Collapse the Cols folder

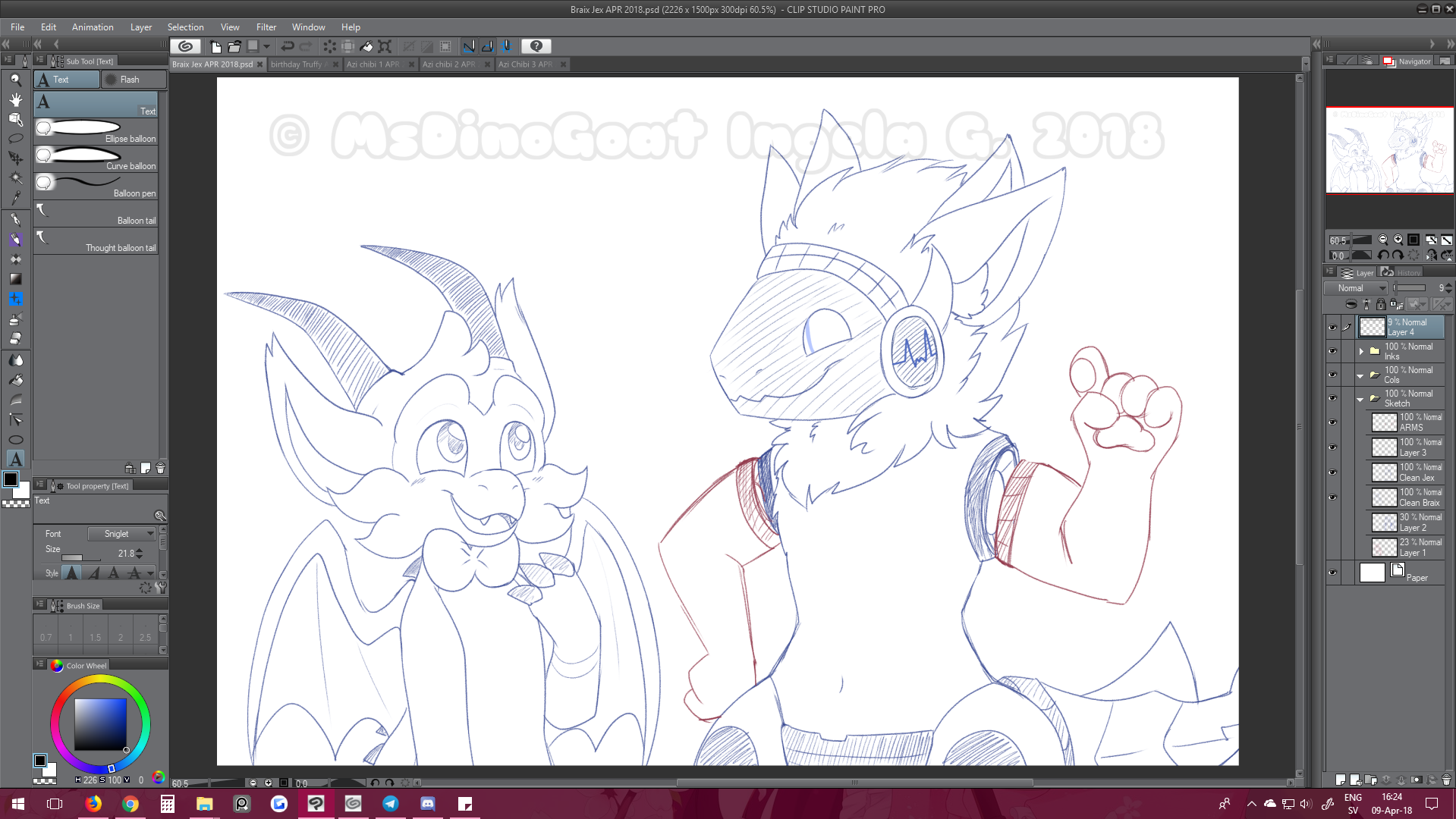(1360, 375)
